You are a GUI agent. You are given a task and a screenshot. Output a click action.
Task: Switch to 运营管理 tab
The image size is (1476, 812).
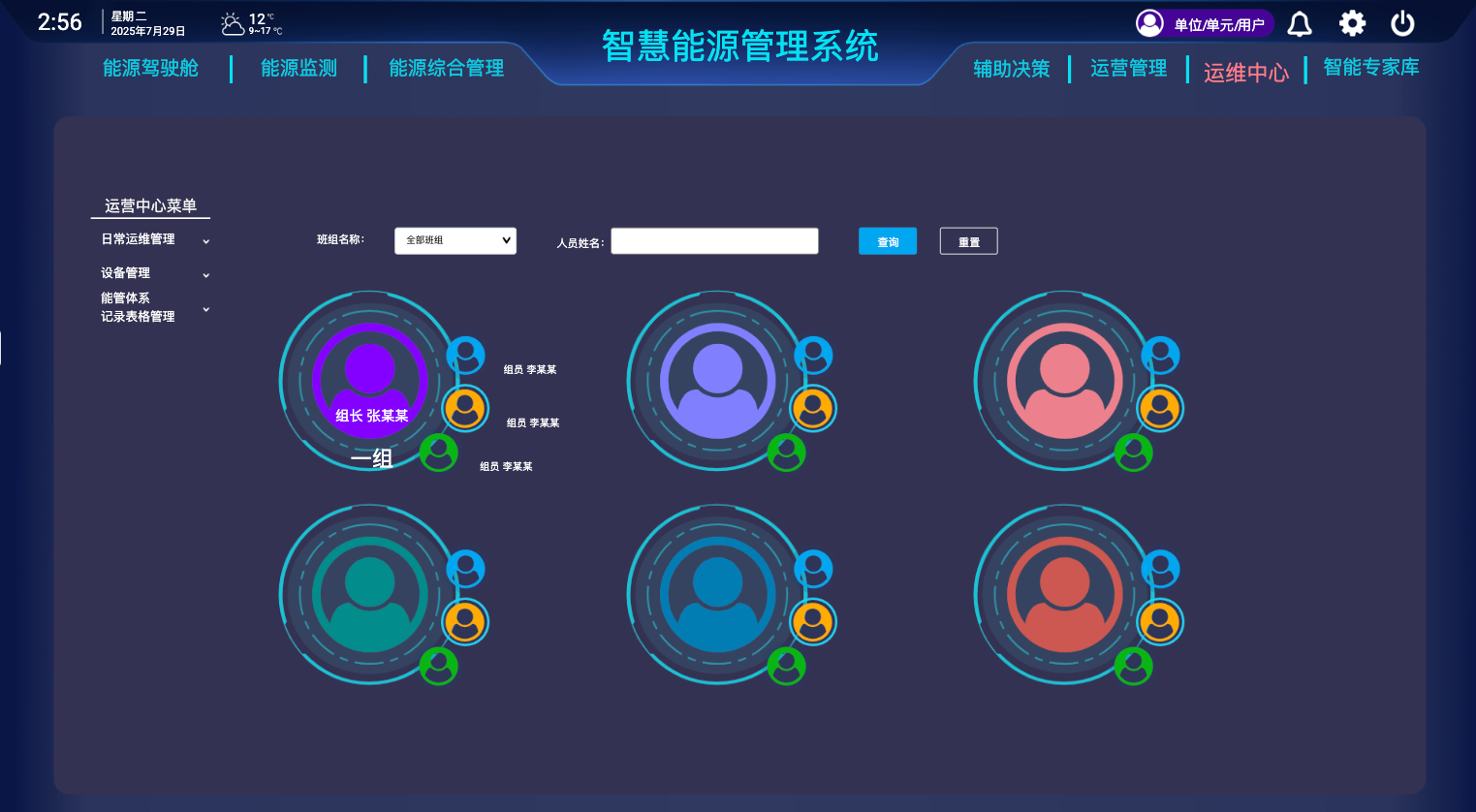(x=1128, y=68)
